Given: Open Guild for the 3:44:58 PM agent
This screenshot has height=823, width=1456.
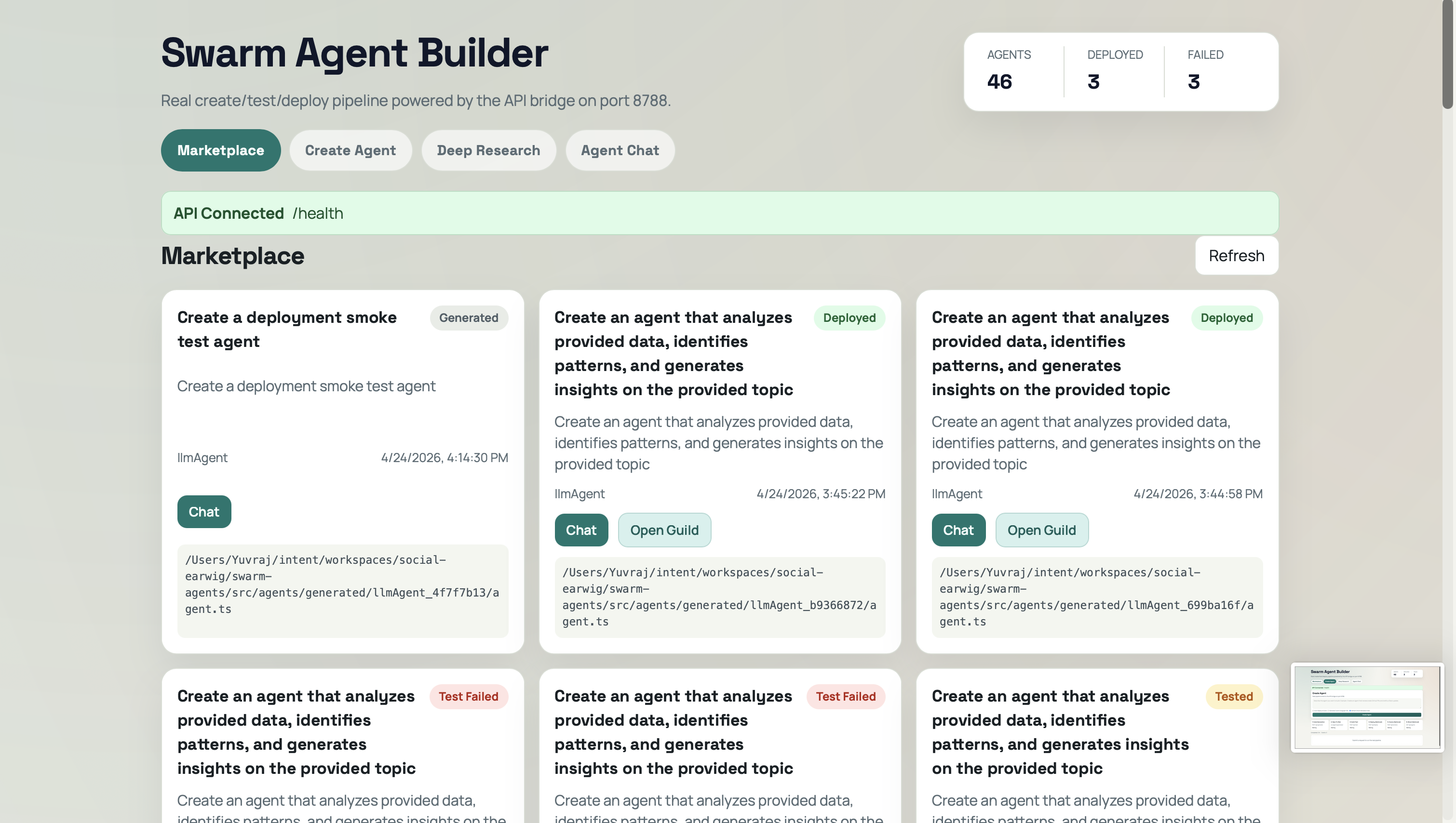Looking at the screenshot, I should [1041, 530].
